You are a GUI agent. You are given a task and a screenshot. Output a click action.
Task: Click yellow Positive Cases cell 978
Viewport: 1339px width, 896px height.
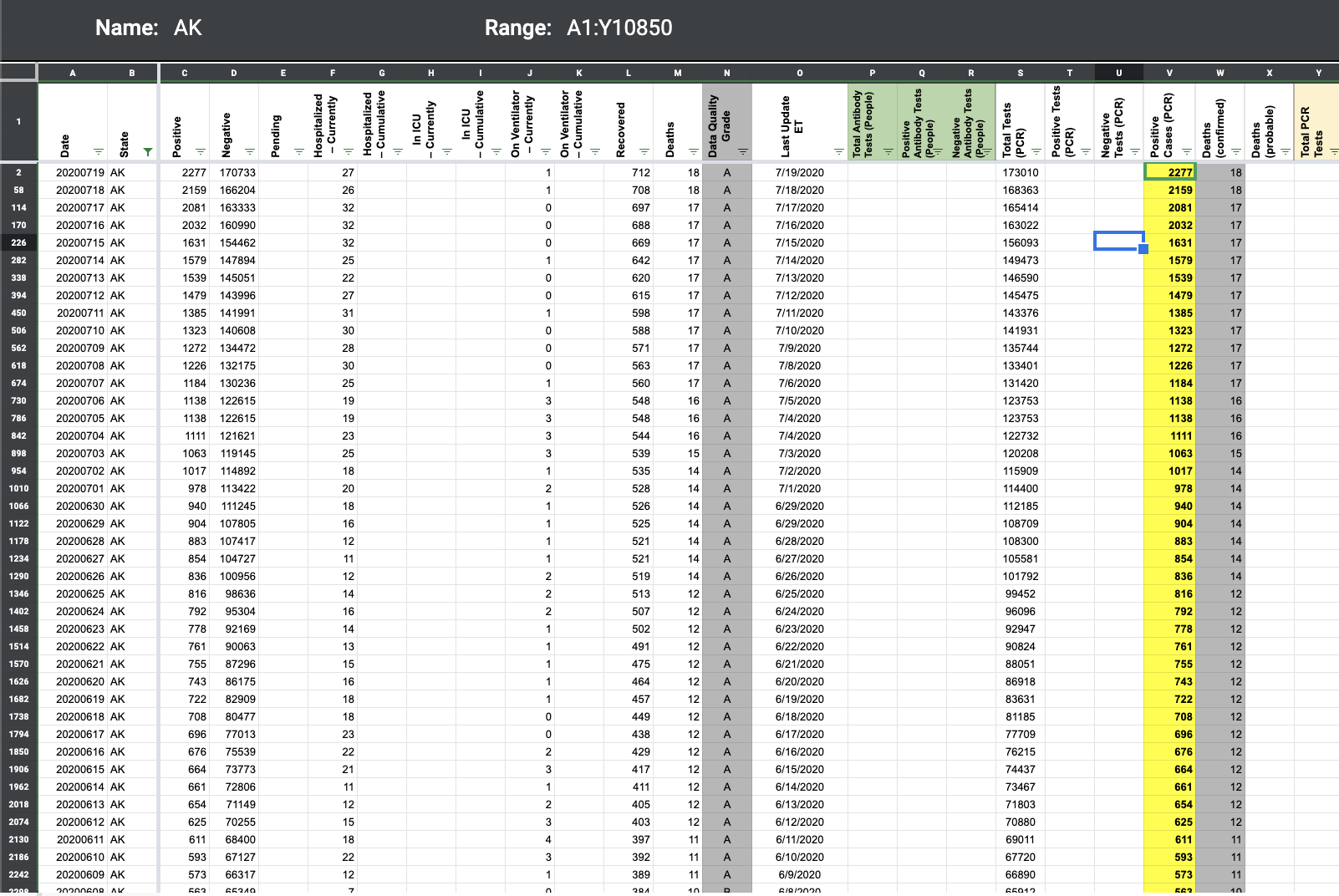pyautogui.click(x=1169, y=488)
